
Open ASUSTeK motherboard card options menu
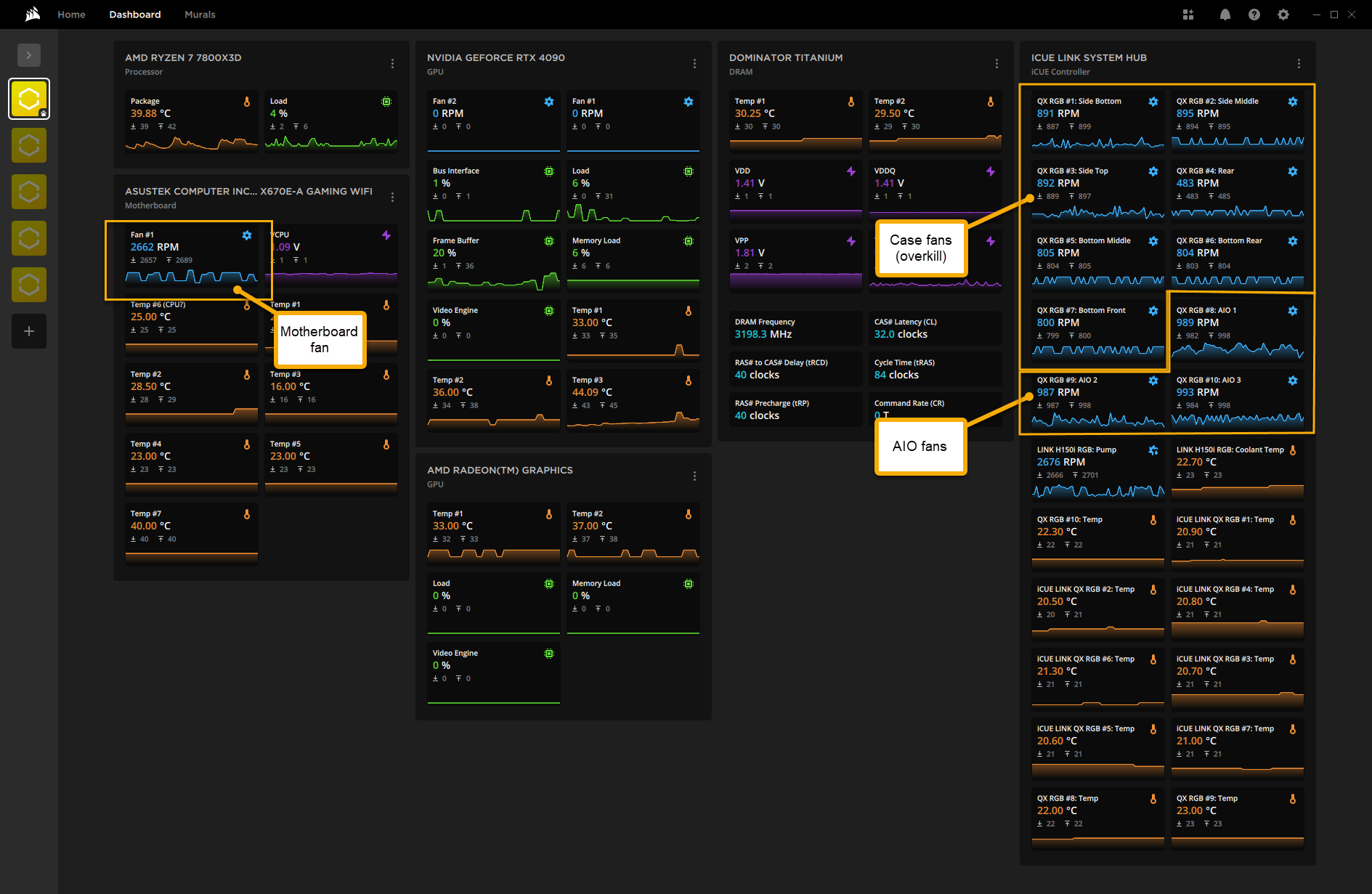[393, 198]
